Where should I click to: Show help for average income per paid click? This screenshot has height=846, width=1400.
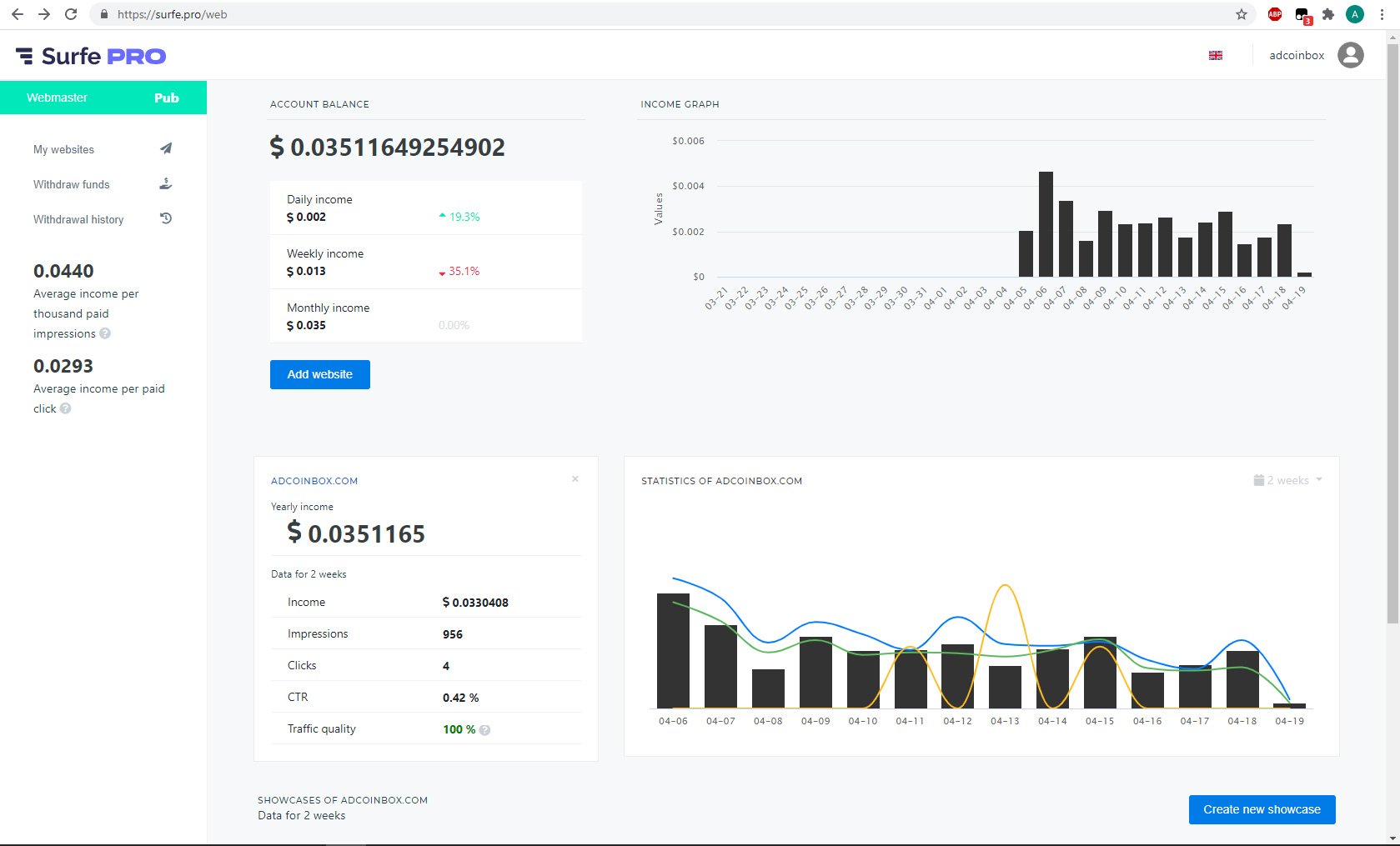pyautogui.click(x=65, y=408)
